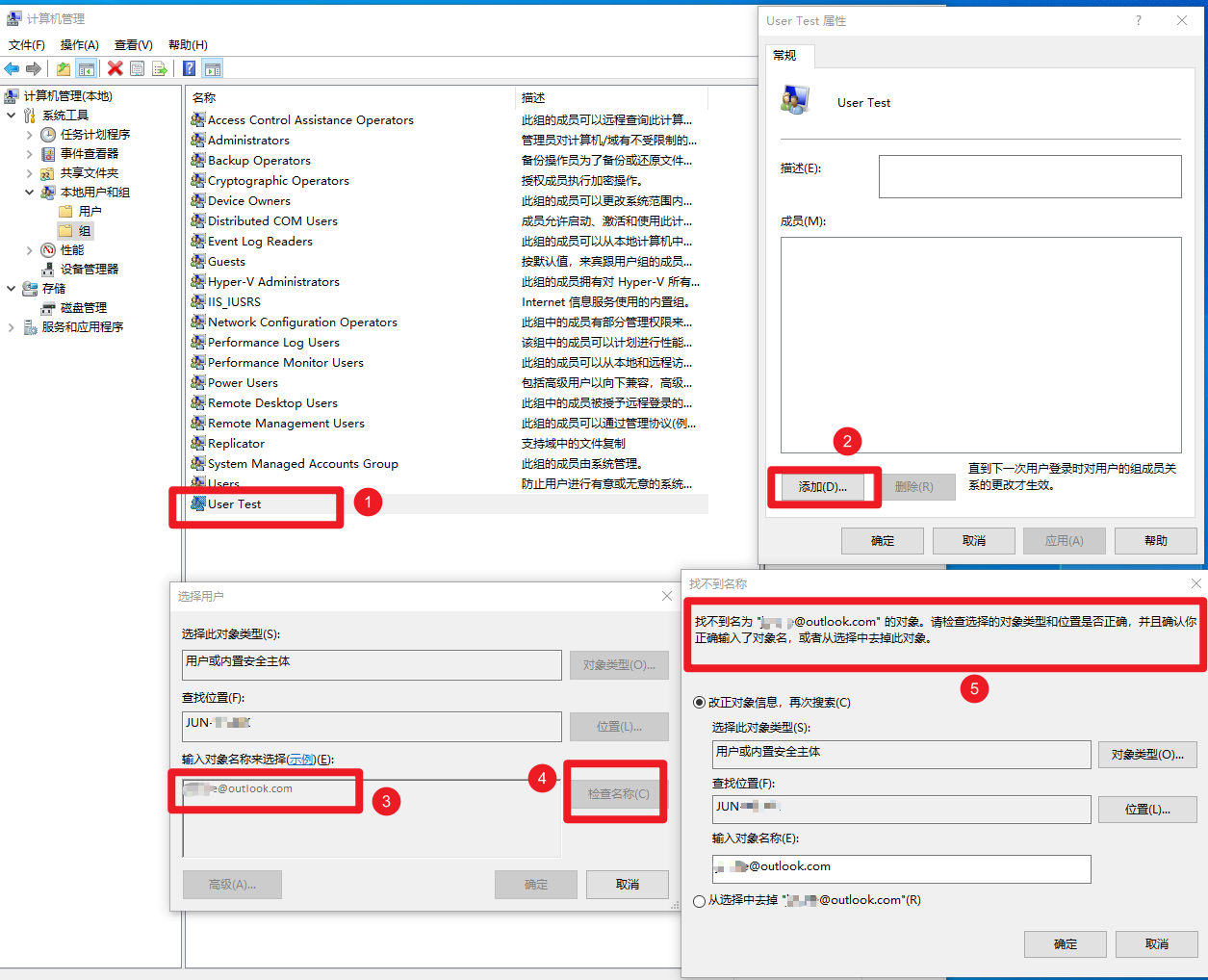
Task: Open the 帮助(H) menu
Action: (x=188, y=45)
